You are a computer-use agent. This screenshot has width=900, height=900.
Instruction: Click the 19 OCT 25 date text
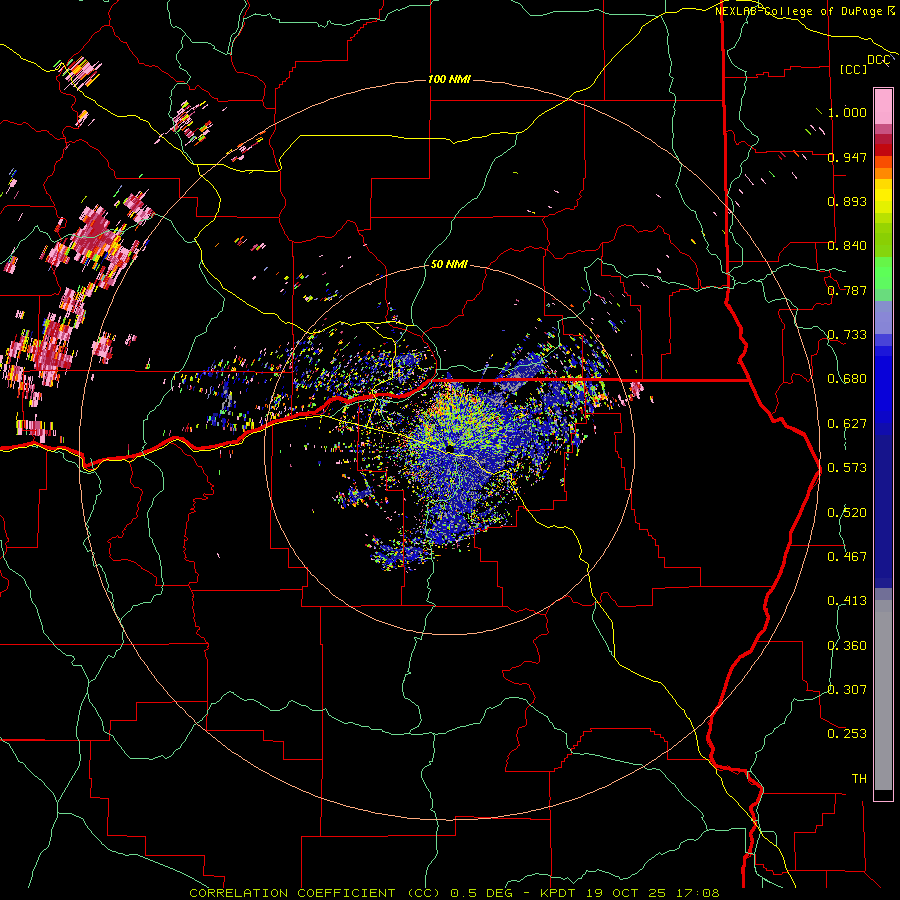pyautogui.click(x=626, y=893)
